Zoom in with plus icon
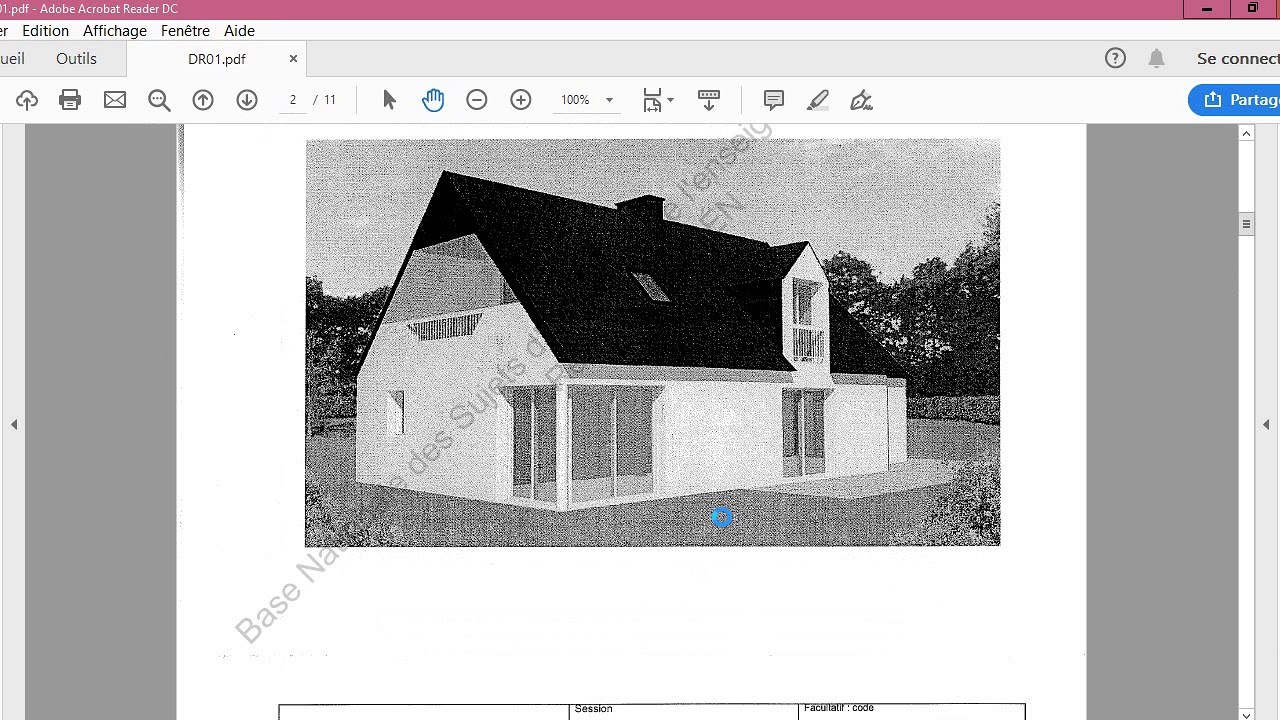The width and height of the screenshot is (1280, 720). coord(521,100)
